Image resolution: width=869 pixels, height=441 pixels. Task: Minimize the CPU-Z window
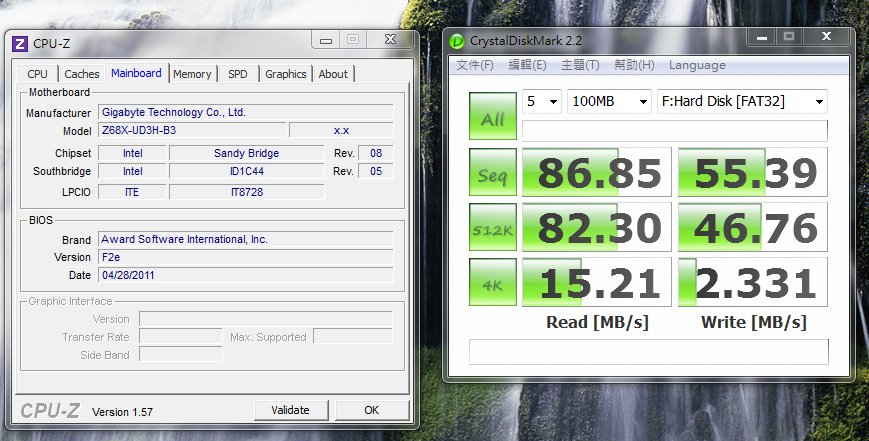326,39
